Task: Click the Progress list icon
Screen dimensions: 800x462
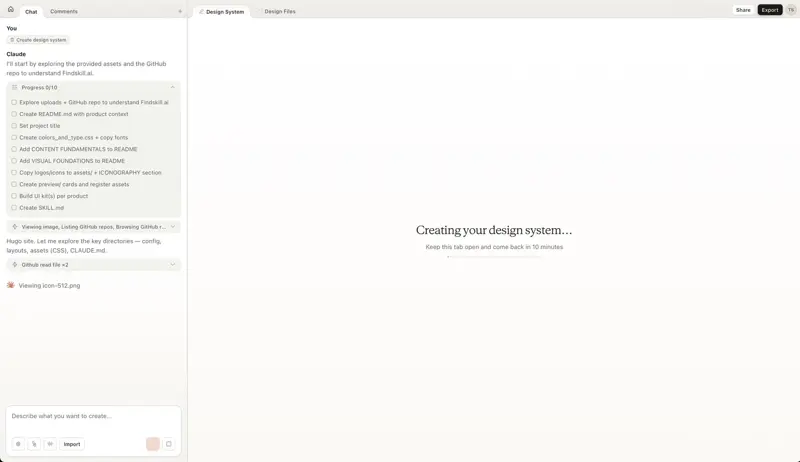Action: click(14, 87)
